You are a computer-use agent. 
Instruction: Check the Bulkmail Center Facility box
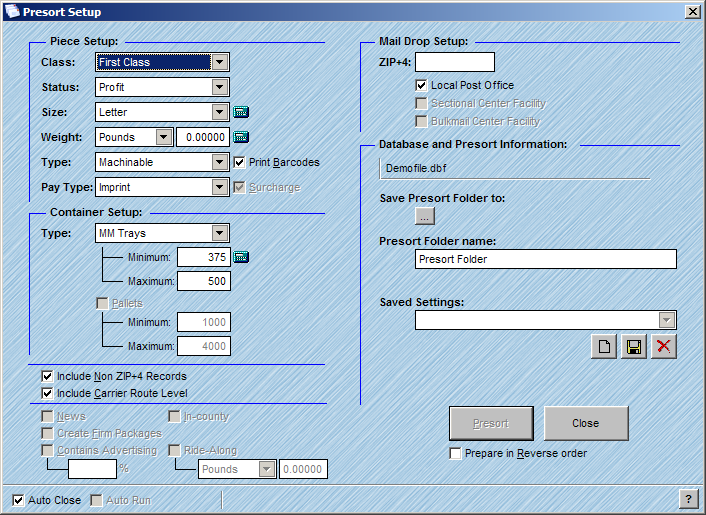click(x=421, y=122)
